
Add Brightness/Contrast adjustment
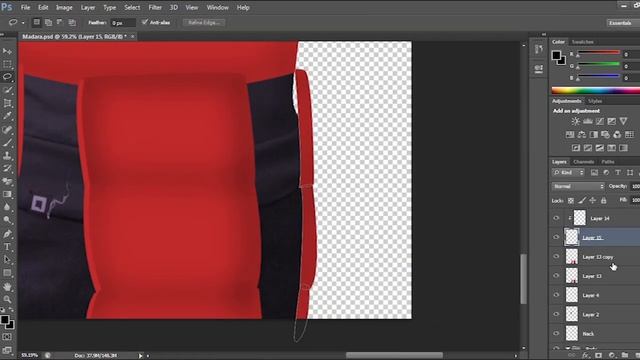pyautogui.click(x=576, y=121)
